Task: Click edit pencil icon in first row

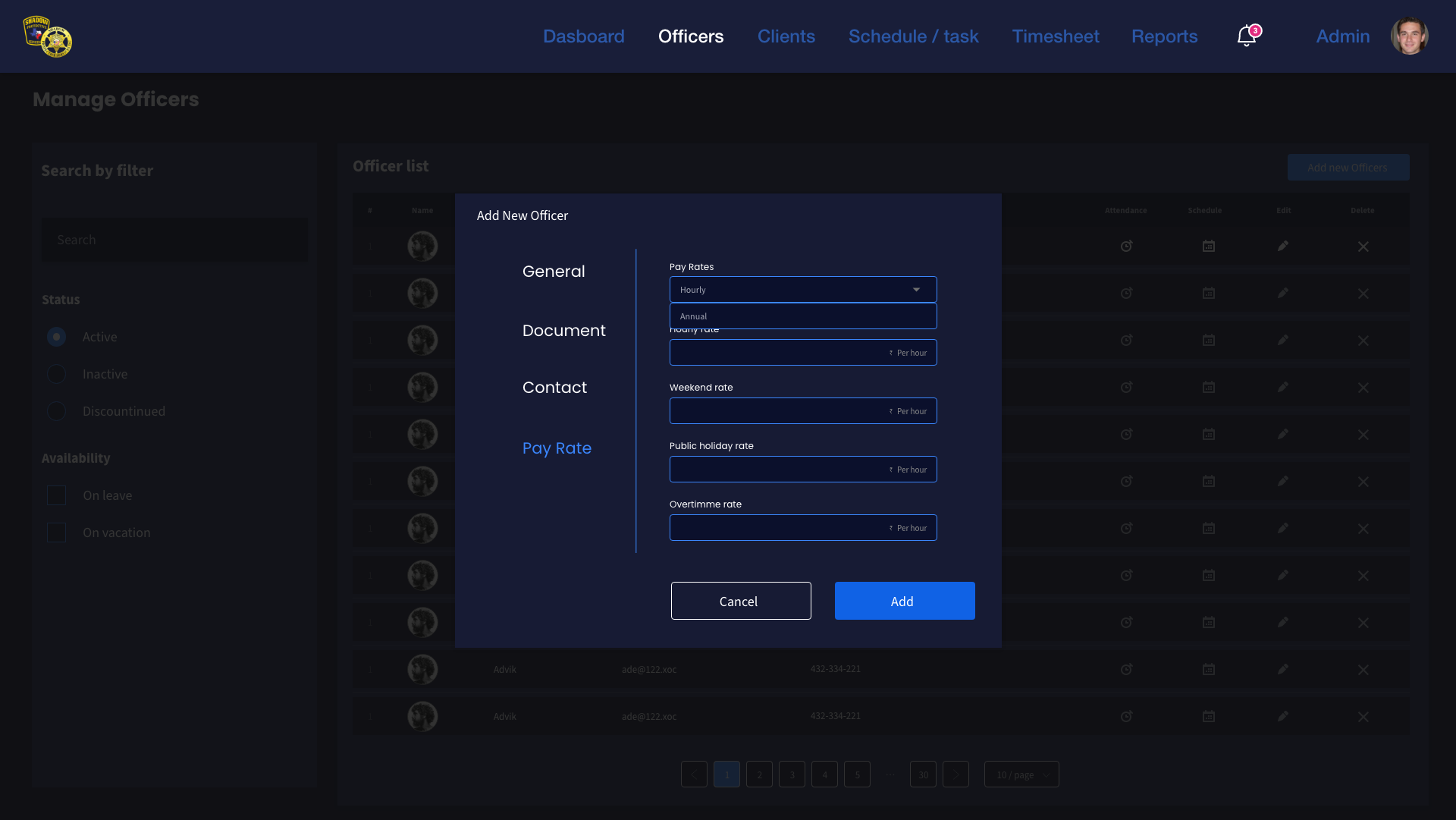Action: tap(1282, 246)
